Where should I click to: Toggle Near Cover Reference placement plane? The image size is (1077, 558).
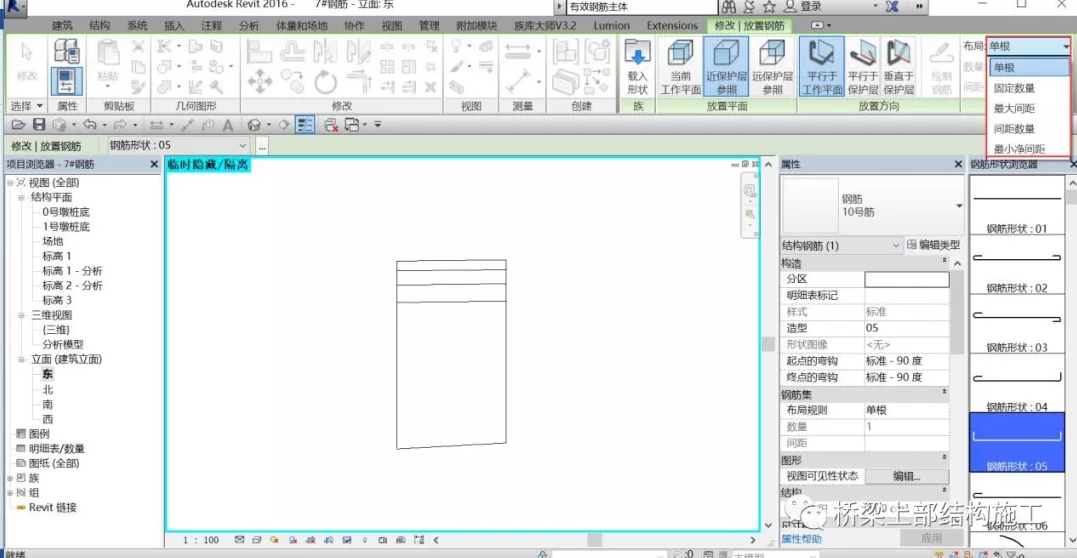[726, 66]
